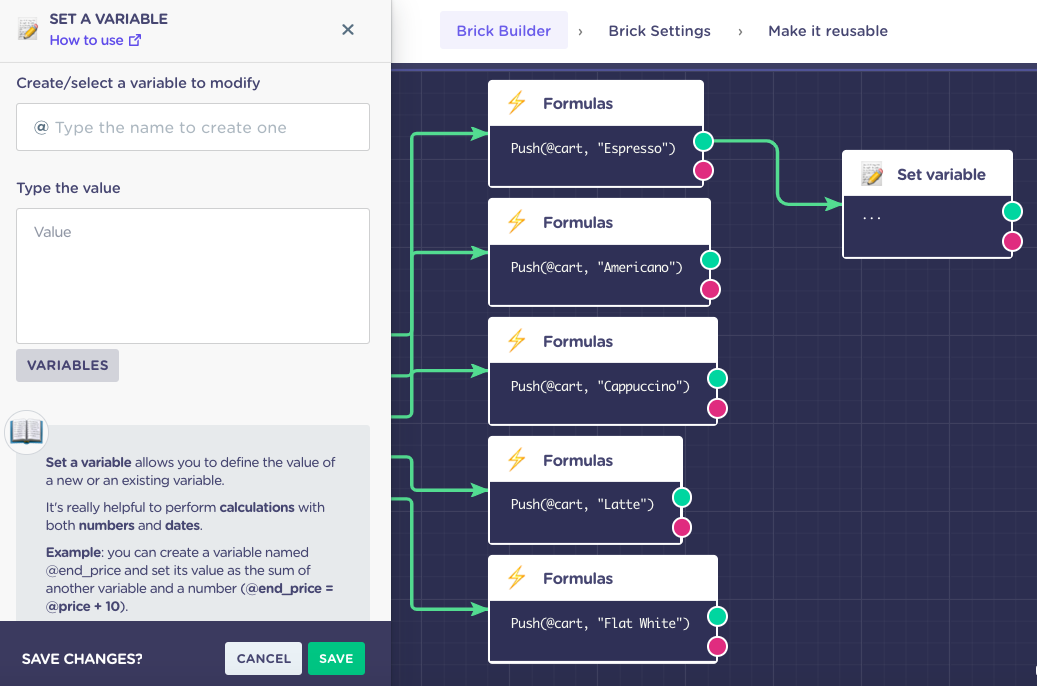Image resolution: width=1037 pixels, height=686 pixels.
Task: Save changes with the SAVE button
Action: (x=336, y=658)
